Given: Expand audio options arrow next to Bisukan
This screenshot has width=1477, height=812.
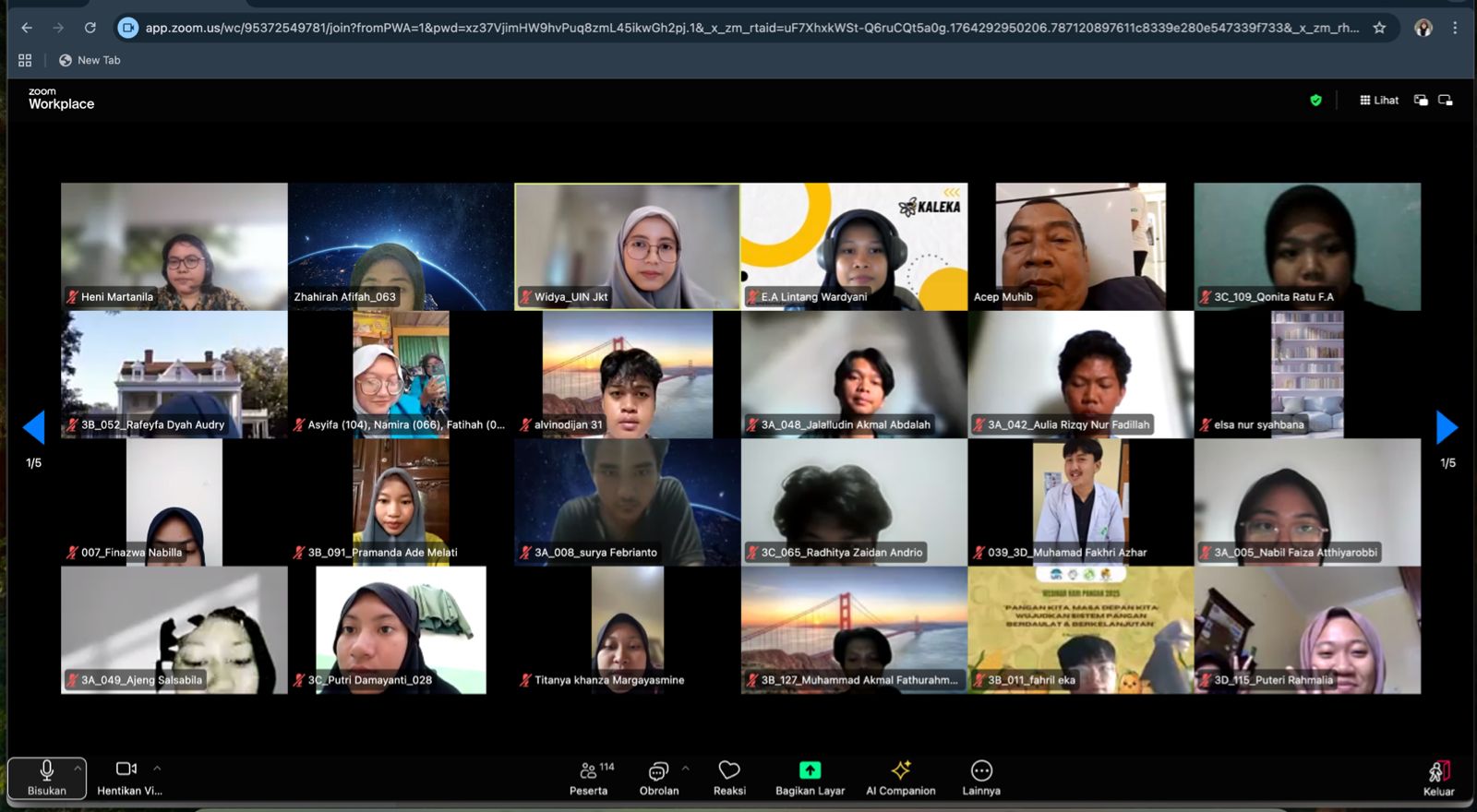Looking at the screenshot, I should pyautogui.click(x=78, y=768).
